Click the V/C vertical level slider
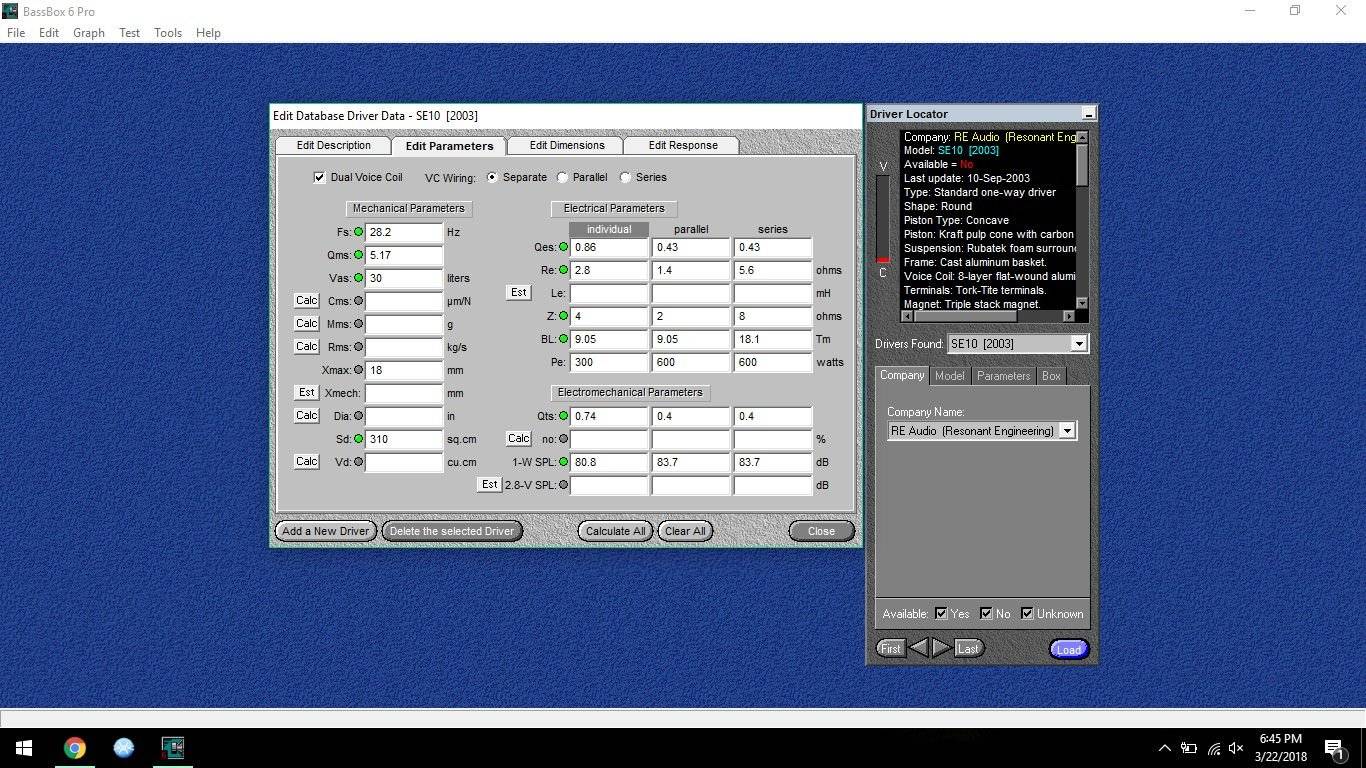1366x768 pixels. click(882, 218)
